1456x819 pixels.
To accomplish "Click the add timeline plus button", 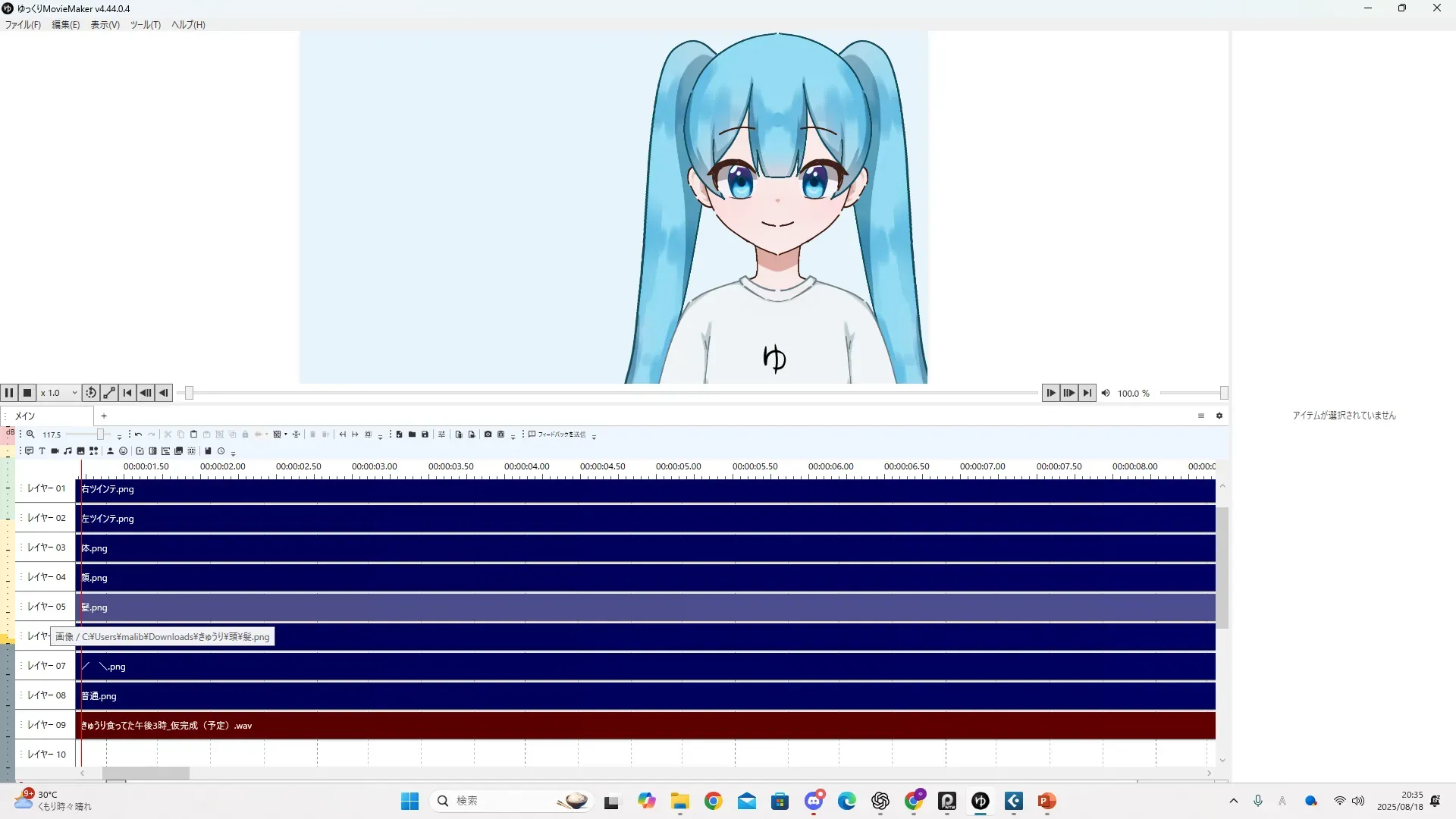I will pos(104,416).
